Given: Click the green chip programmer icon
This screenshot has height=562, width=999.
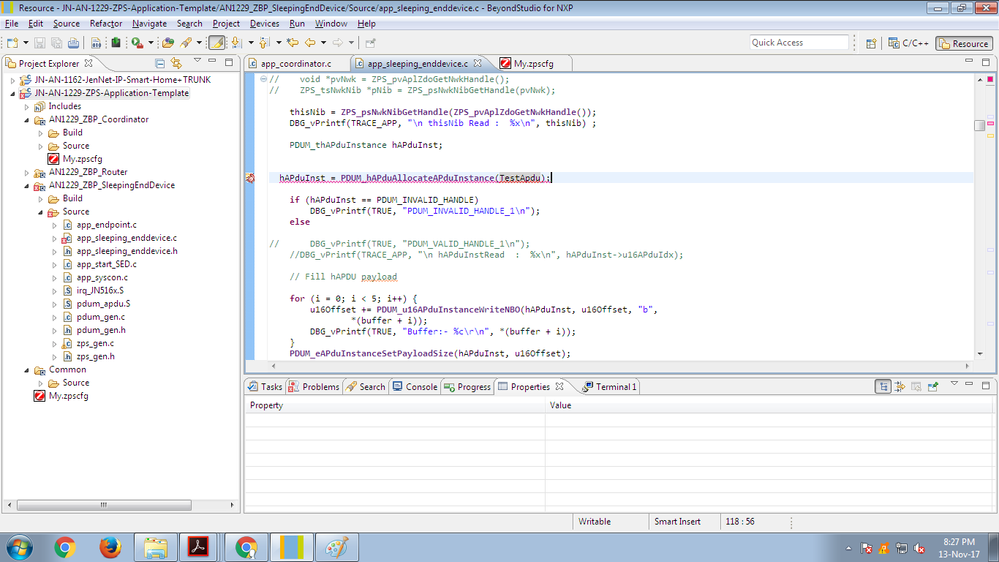Looking at the screenshot, I should (115, 43).
